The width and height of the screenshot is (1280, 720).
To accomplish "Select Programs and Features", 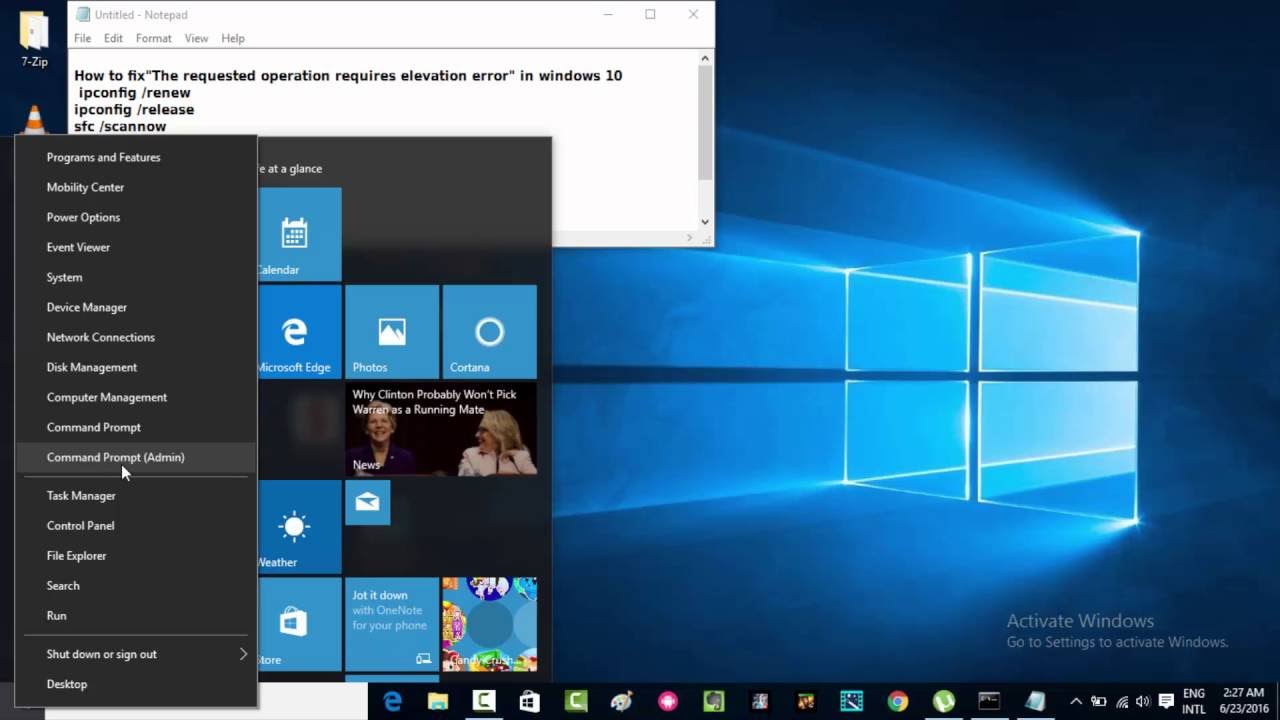I will (x=136, y=157).
